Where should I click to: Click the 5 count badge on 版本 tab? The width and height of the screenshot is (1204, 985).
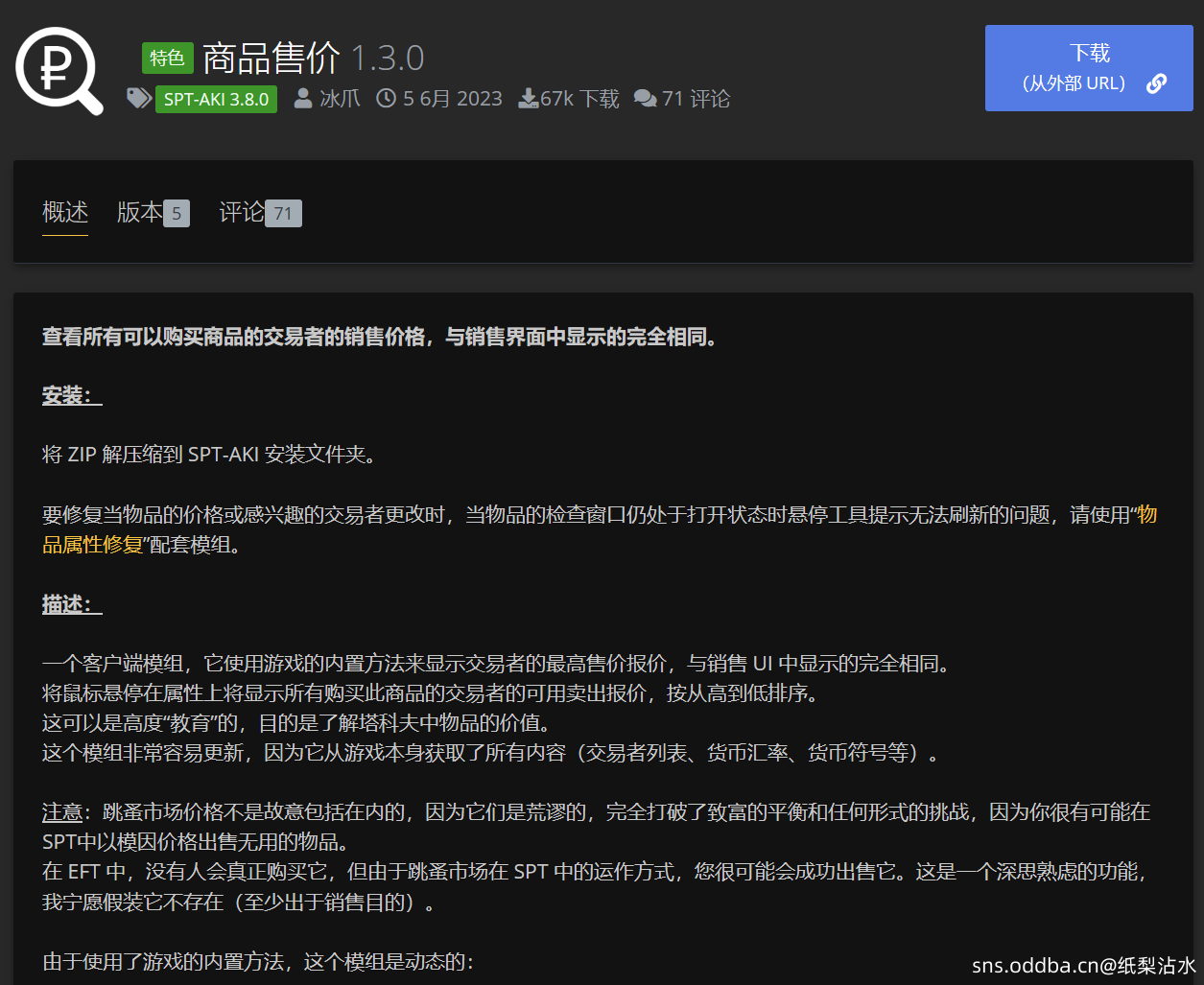tap(177, 214)
